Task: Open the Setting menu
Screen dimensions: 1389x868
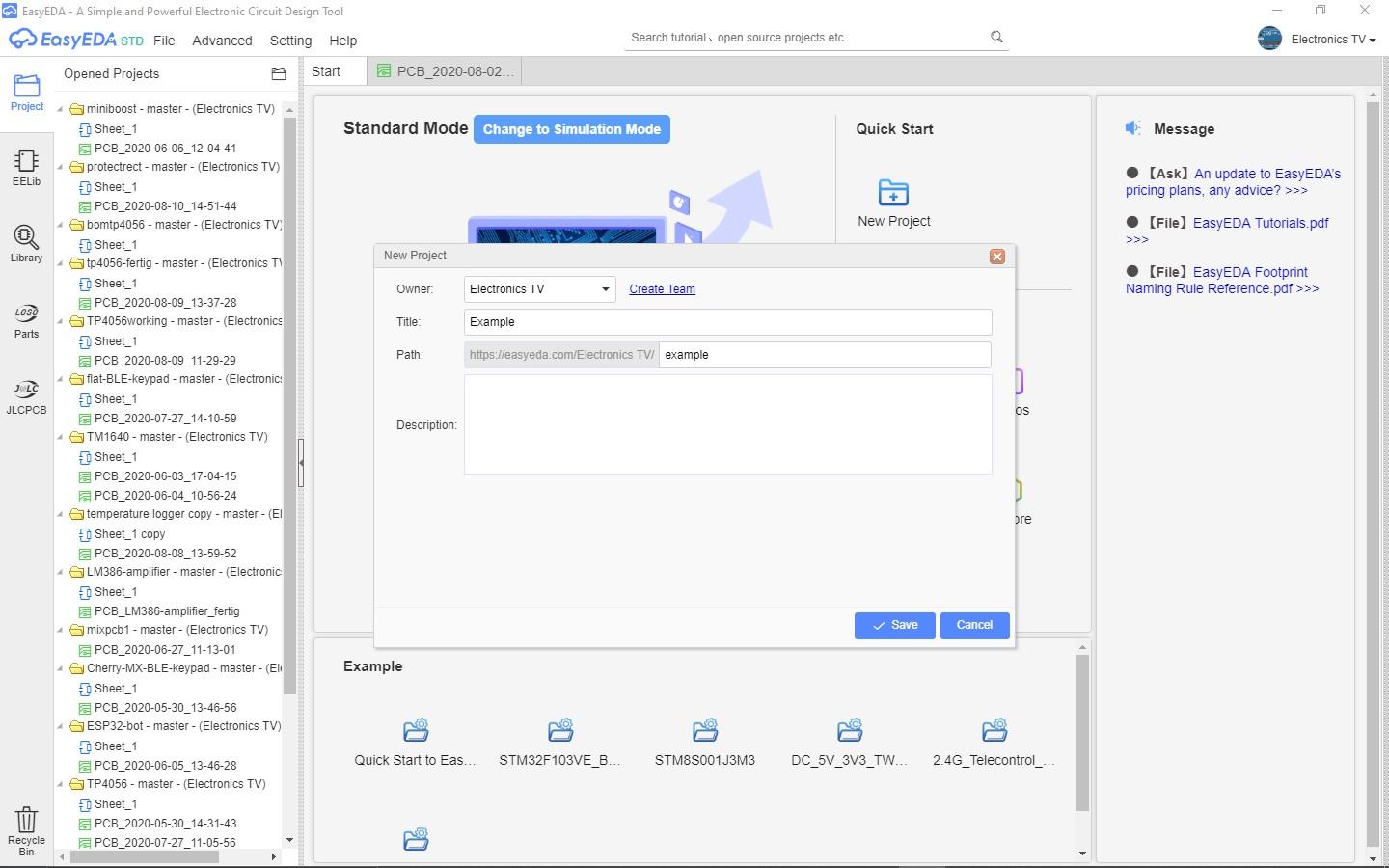Action: (x=290, y=41)
